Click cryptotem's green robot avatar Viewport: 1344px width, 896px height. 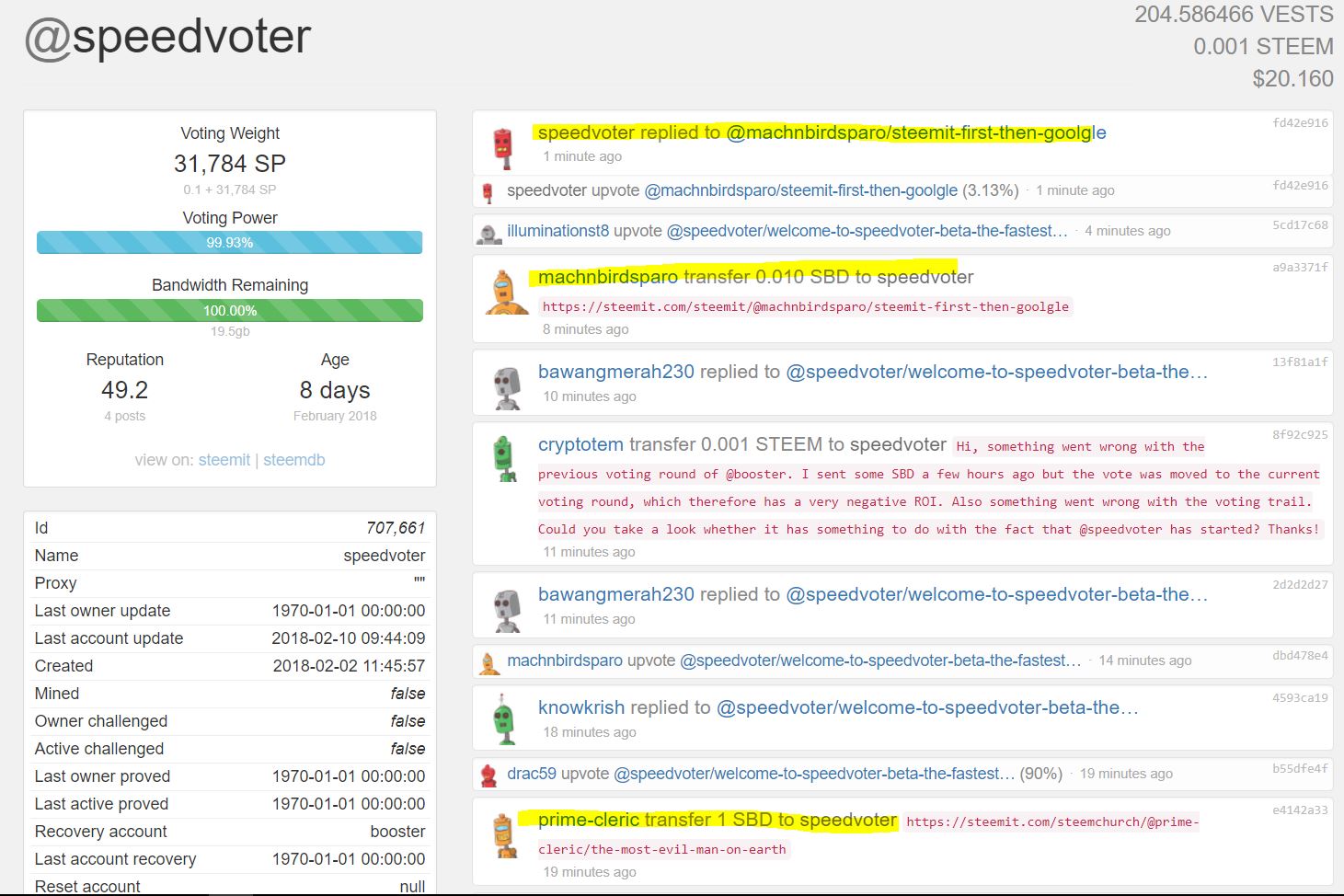504,459
